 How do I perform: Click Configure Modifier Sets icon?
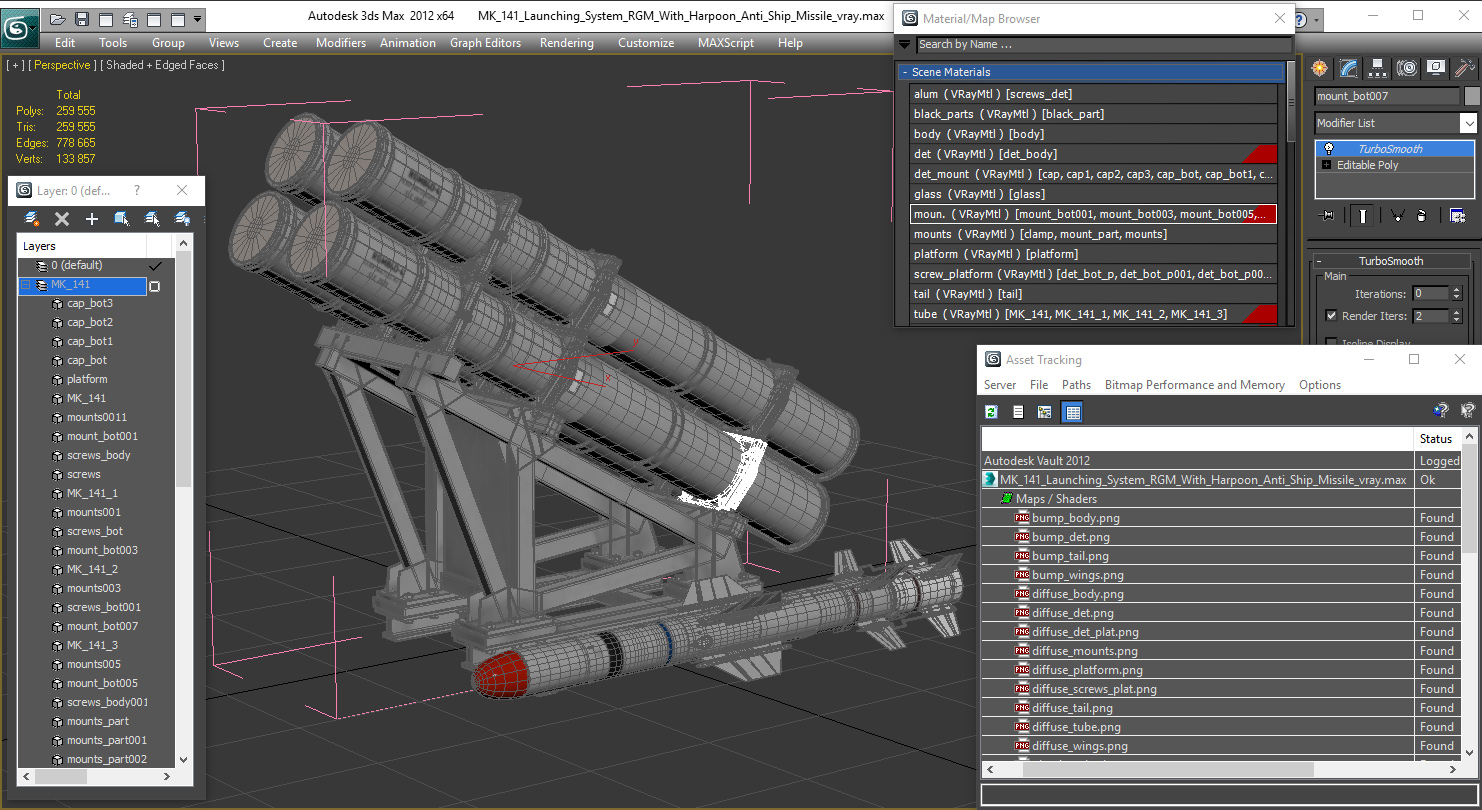[1457, 215]
